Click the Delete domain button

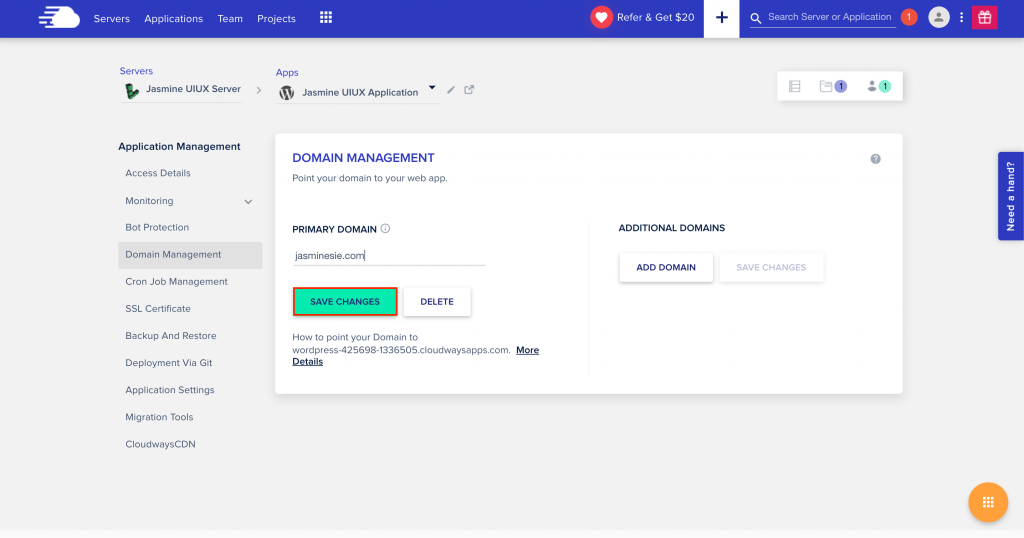437,302
